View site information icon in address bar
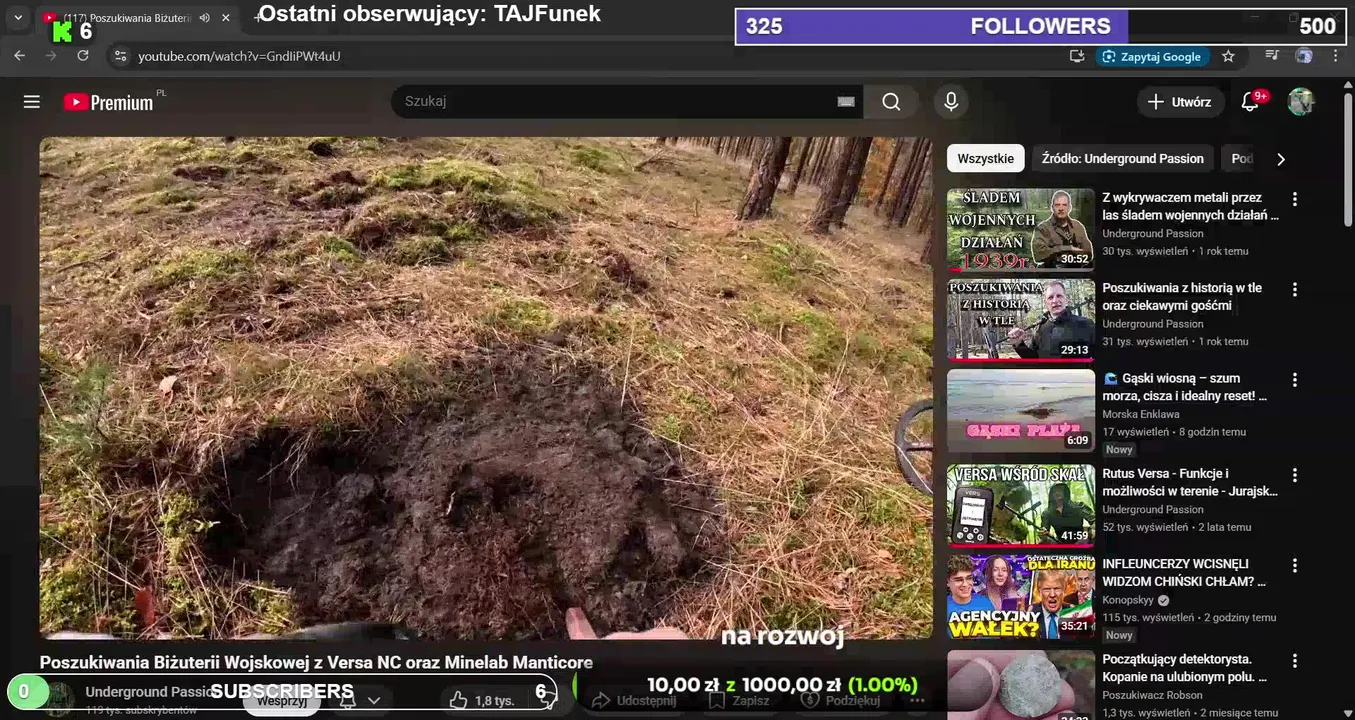This screenshot has width=1355, height=720. pos(120,56)
